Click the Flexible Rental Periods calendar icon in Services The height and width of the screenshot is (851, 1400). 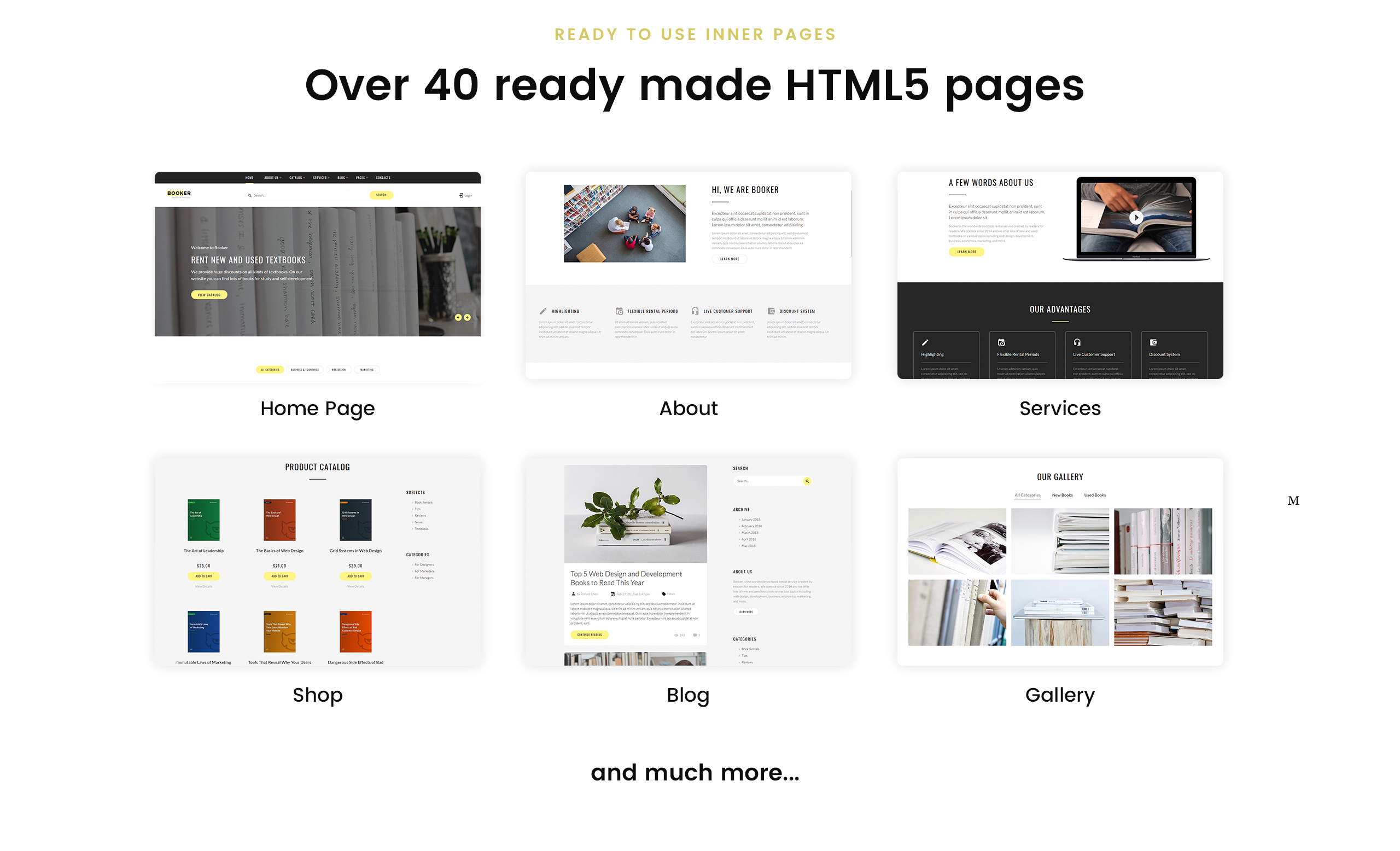click(x=1001, y=342)
